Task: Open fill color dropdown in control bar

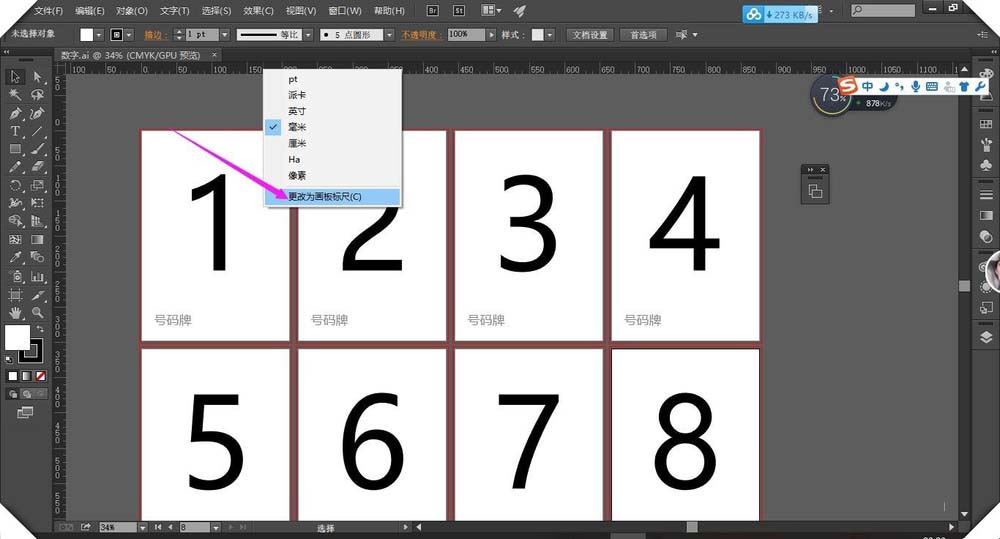Action: pyautogui.click(x=99, y=35)
